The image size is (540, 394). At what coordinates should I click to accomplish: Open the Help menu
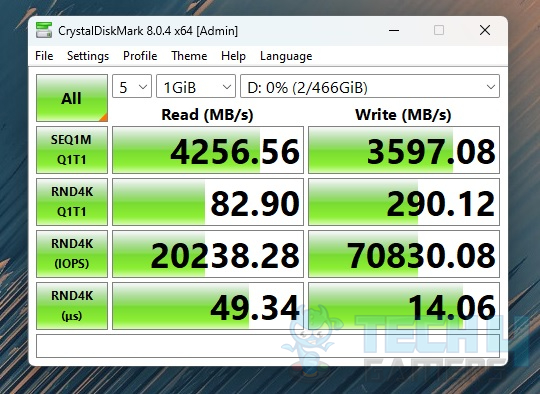[233, 56]
